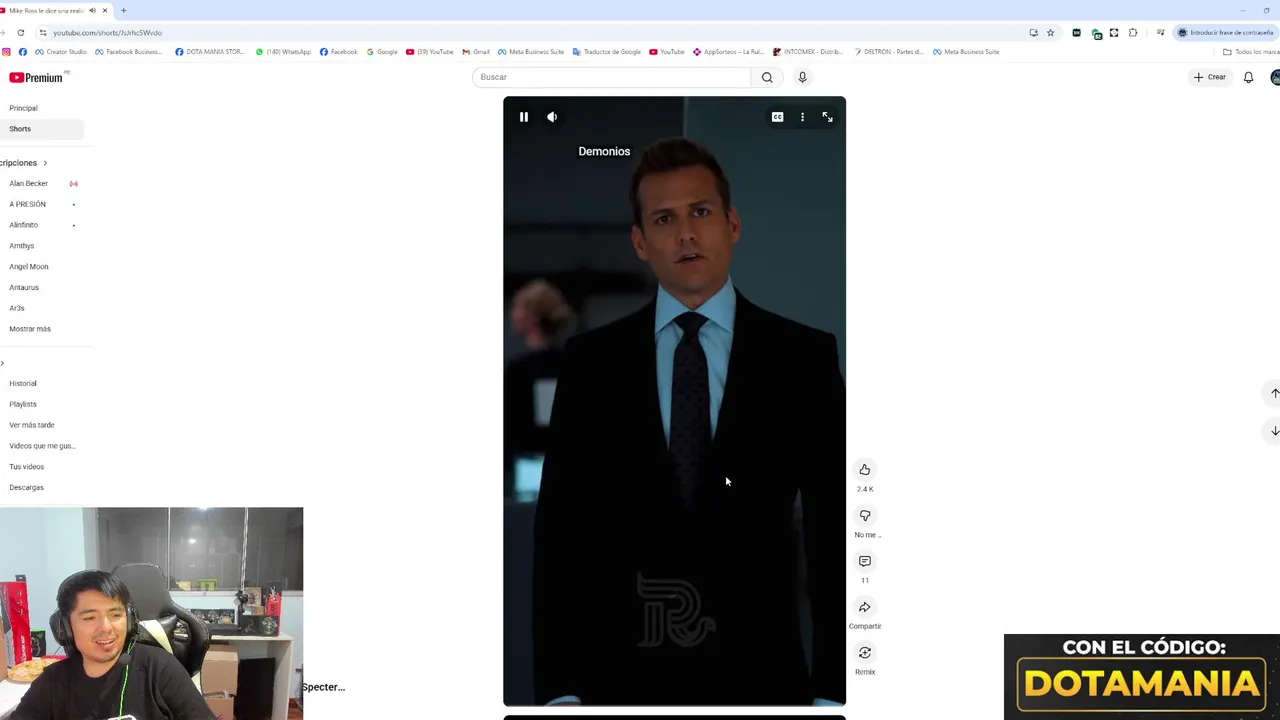Click the youtube.com address bar

click(530, 32)
